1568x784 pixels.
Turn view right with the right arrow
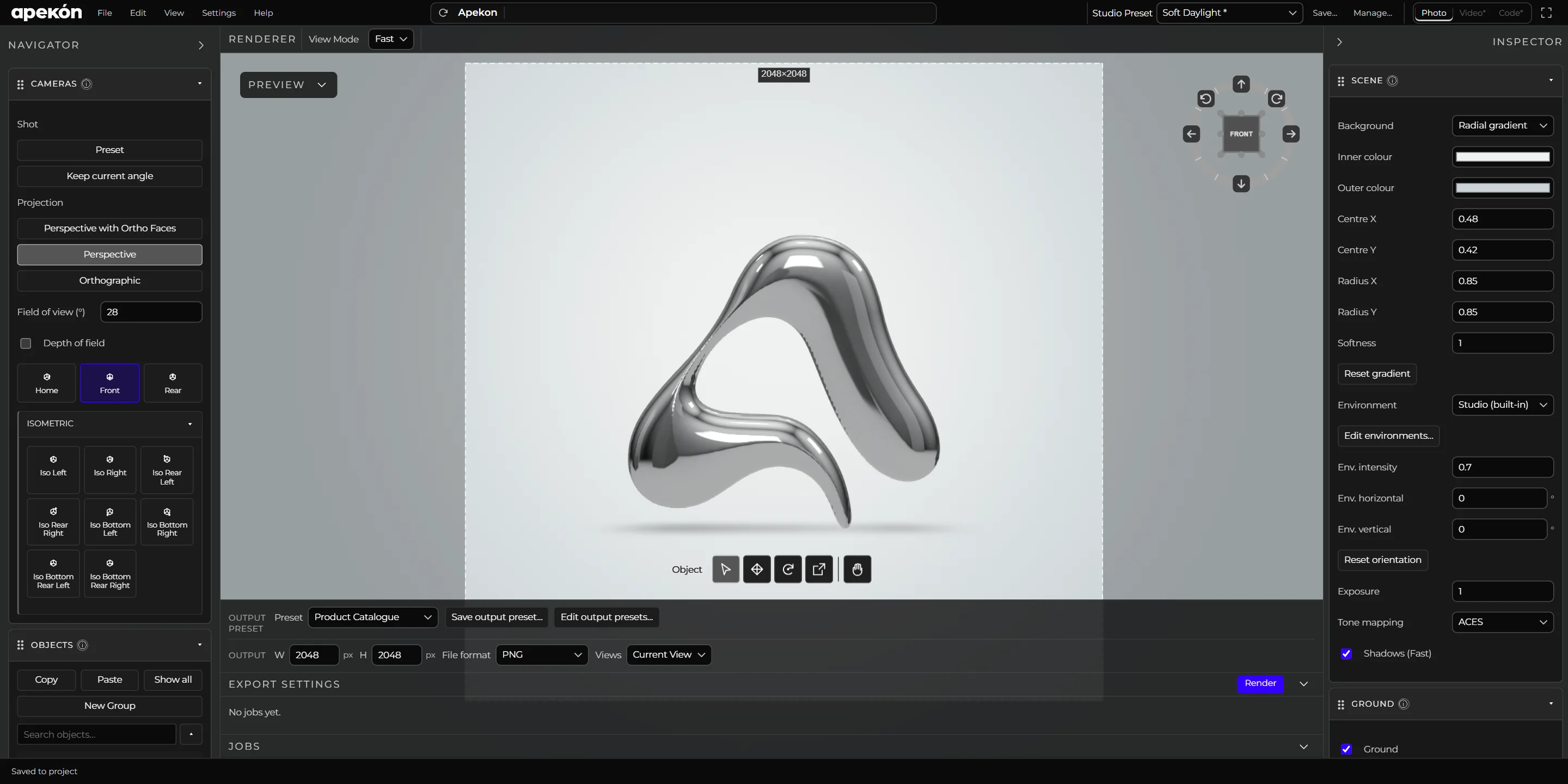[x=1291, y=134]
